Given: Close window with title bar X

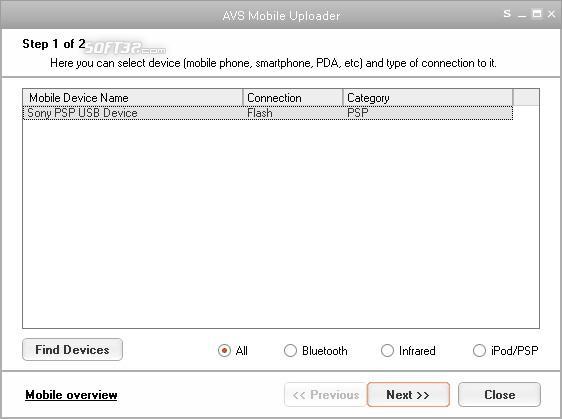Looking at the screenshot, I should (551, 14).
